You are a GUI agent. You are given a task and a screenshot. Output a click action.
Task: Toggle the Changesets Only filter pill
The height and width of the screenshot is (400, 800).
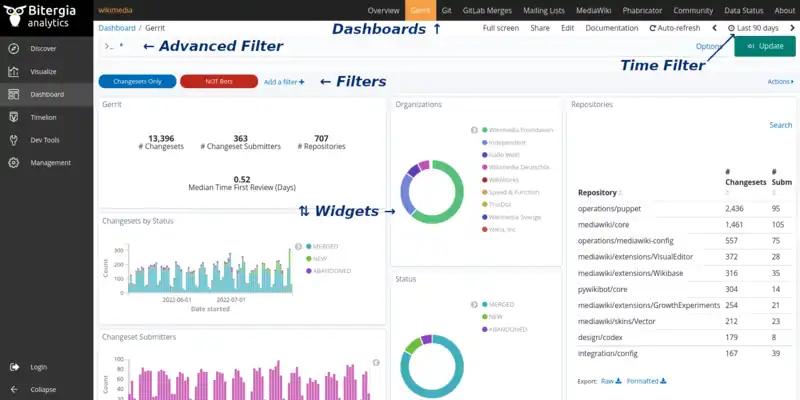pos(138,81)
